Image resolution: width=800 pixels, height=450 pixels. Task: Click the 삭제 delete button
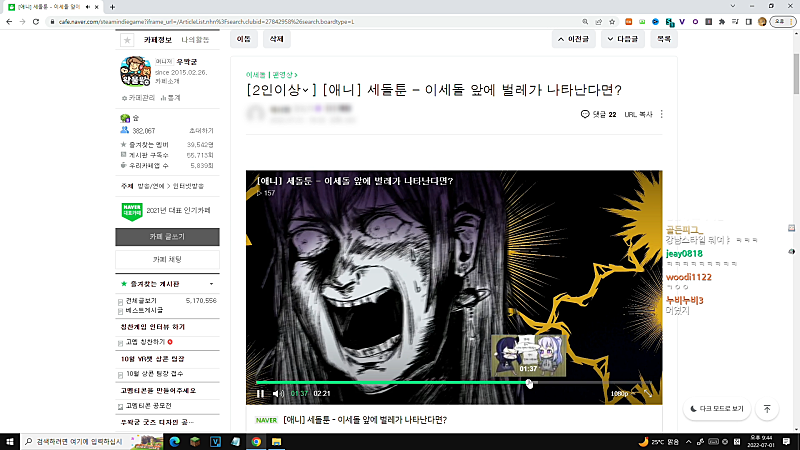pyautogui.click(x=277, y=39)
